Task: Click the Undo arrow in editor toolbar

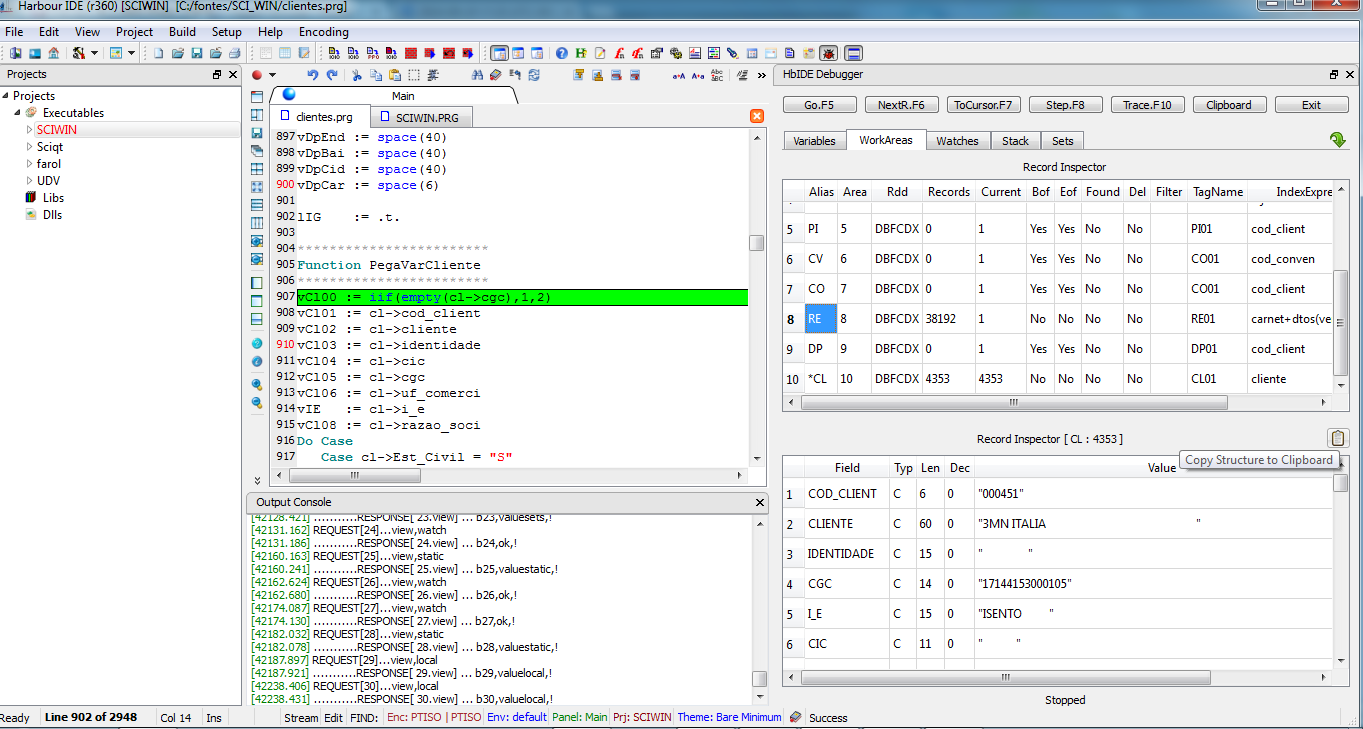Action: point(312,75)
